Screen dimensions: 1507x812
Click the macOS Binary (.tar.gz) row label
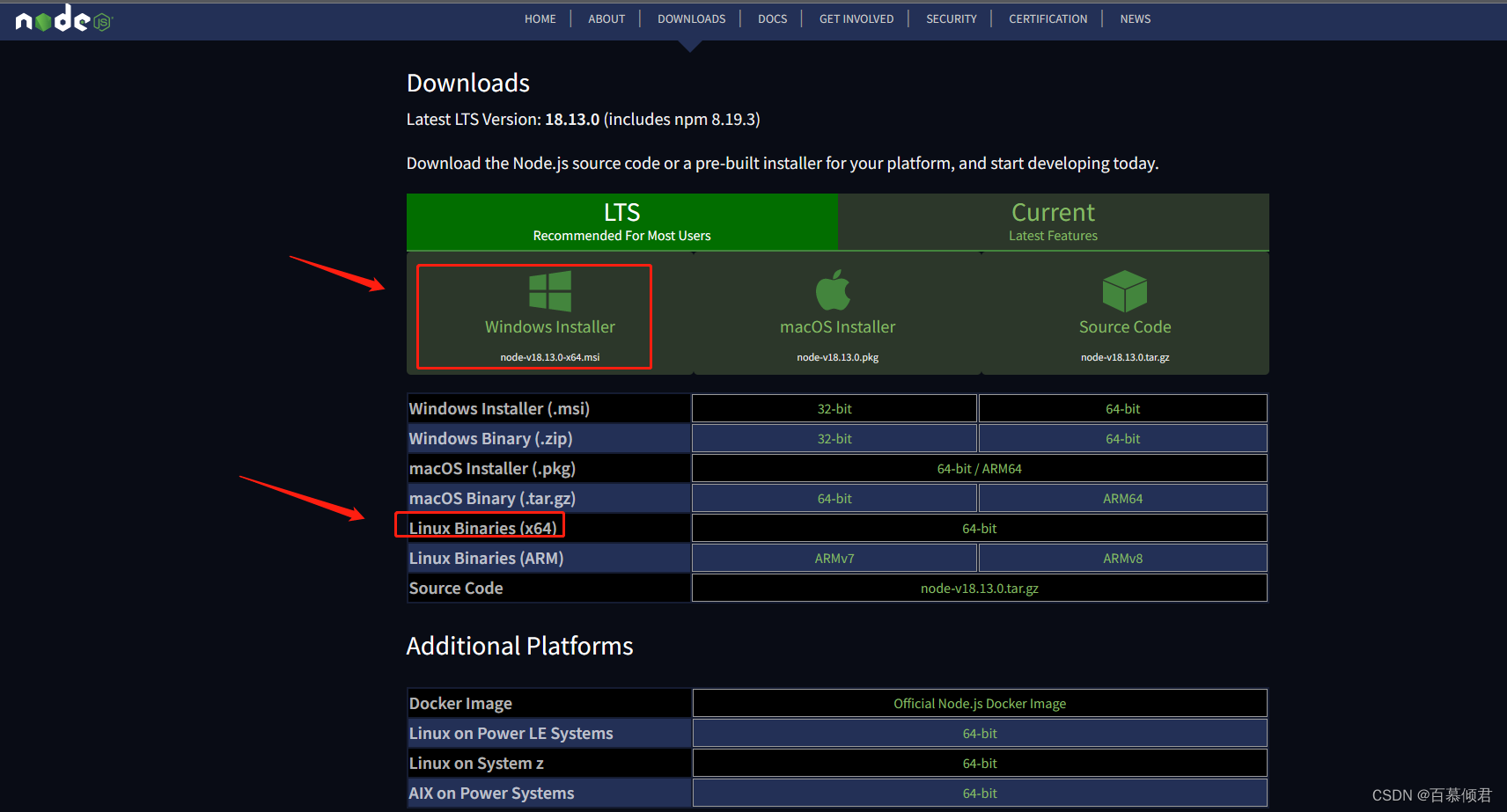[492, 498]
